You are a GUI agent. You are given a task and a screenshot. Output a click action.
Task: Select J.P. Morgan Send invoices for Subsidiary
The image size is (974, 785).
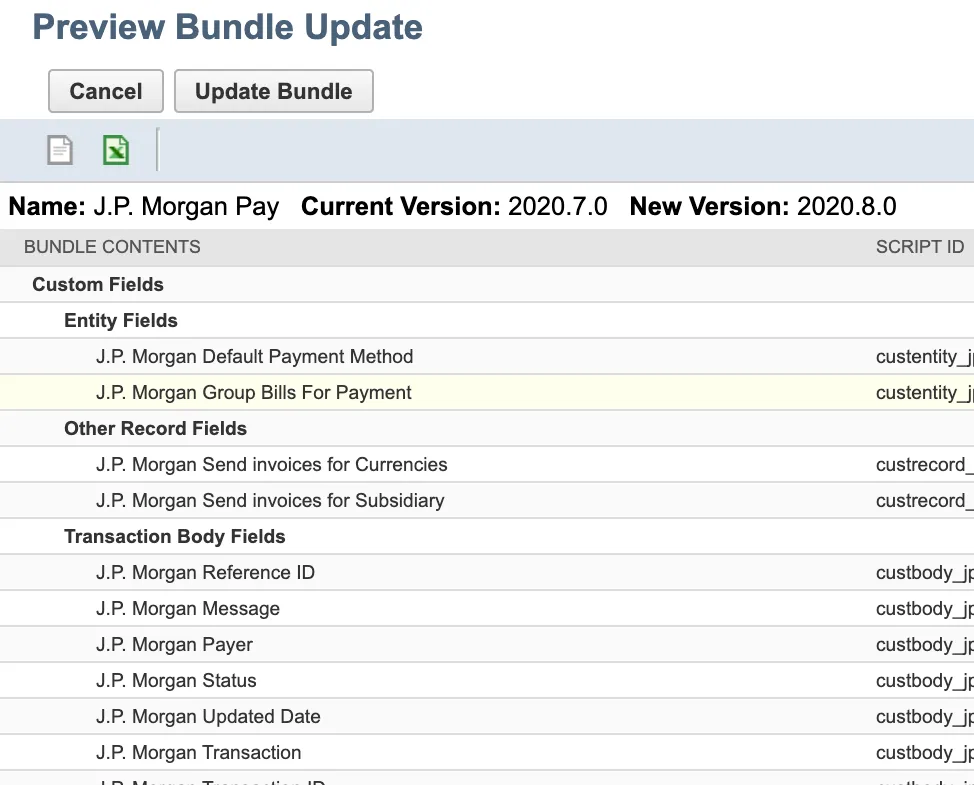click(x=487, y=501)
